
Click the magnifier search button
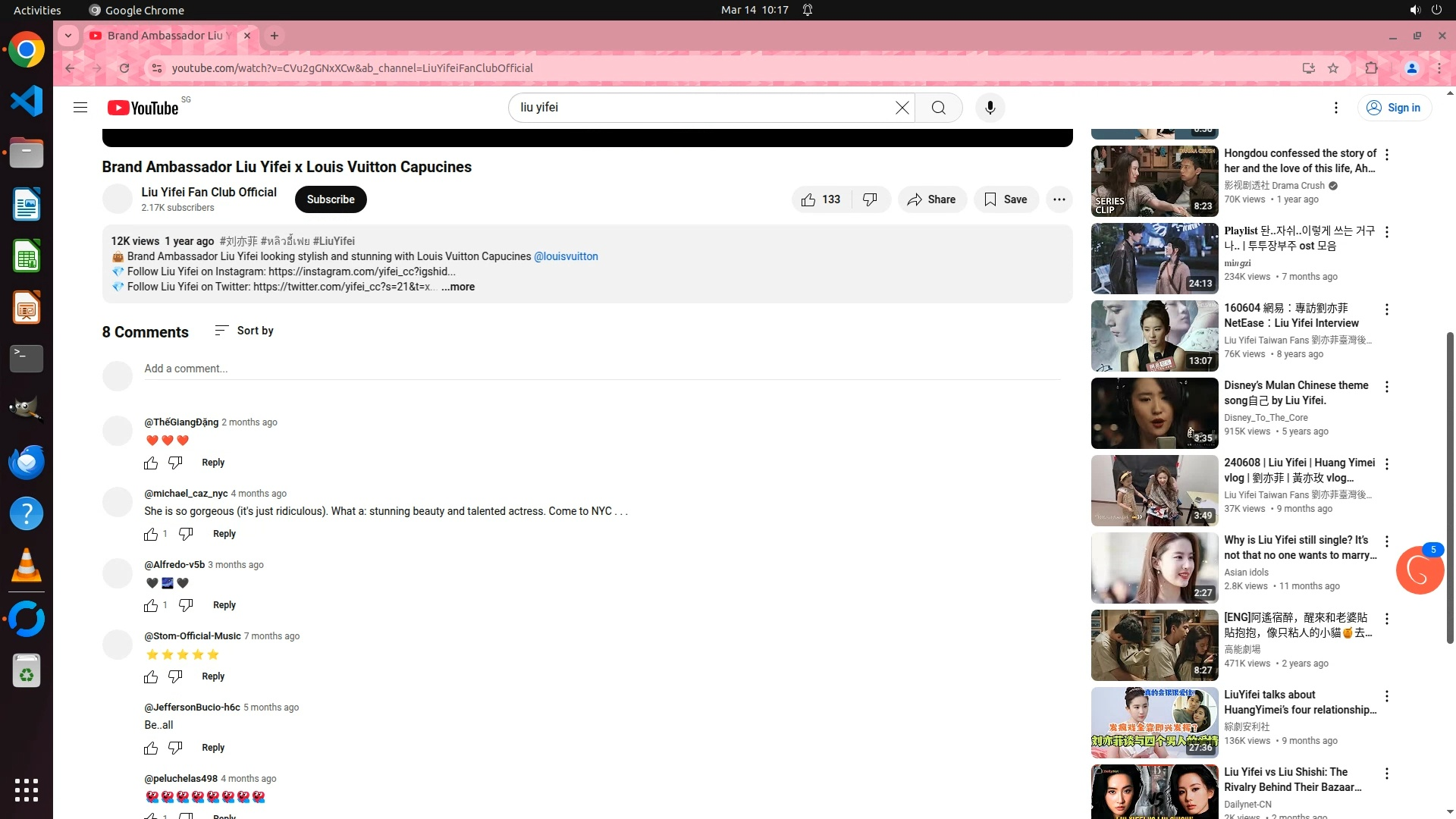[938, 108]
